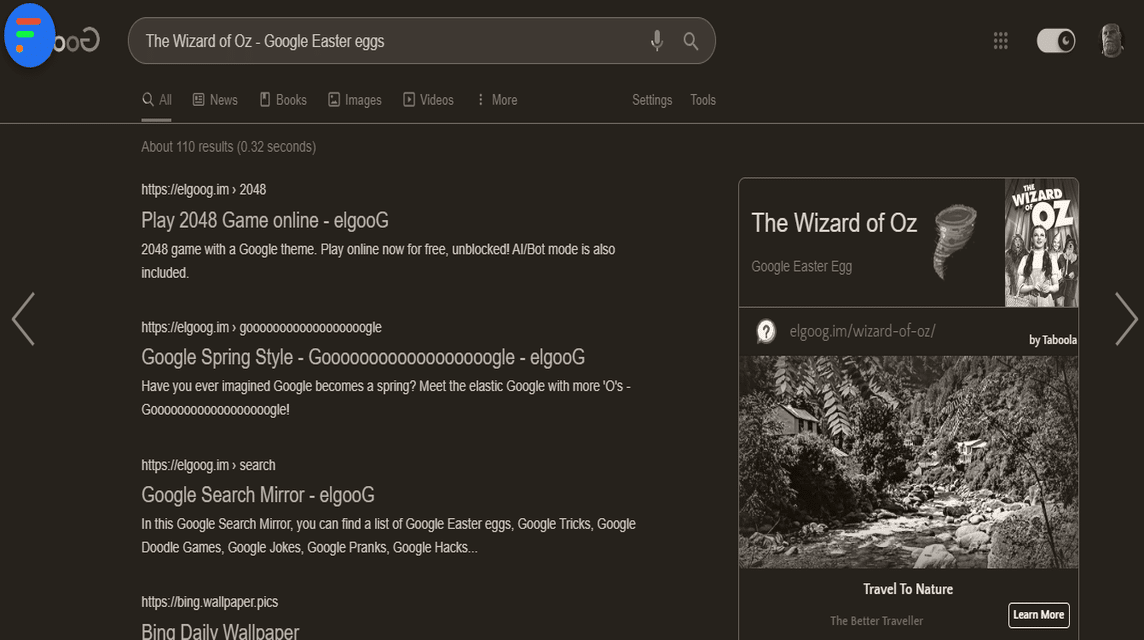Click the question mark icon beside elgoog link
Image resolution: width=1144 pixels, height=640 pixels.
pyautogui.click(x=765, y=332)
